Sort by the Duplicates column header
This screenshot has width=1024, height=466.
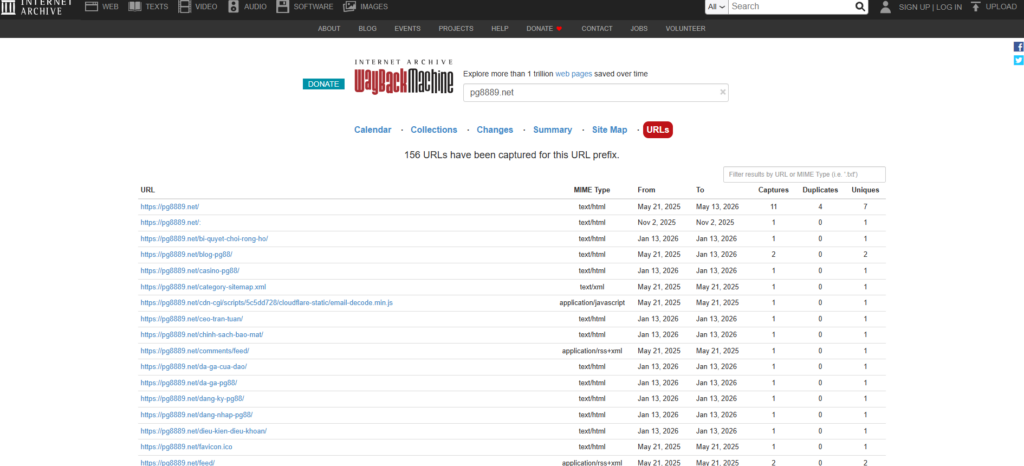pyautogui.click(x=820, y=190)
